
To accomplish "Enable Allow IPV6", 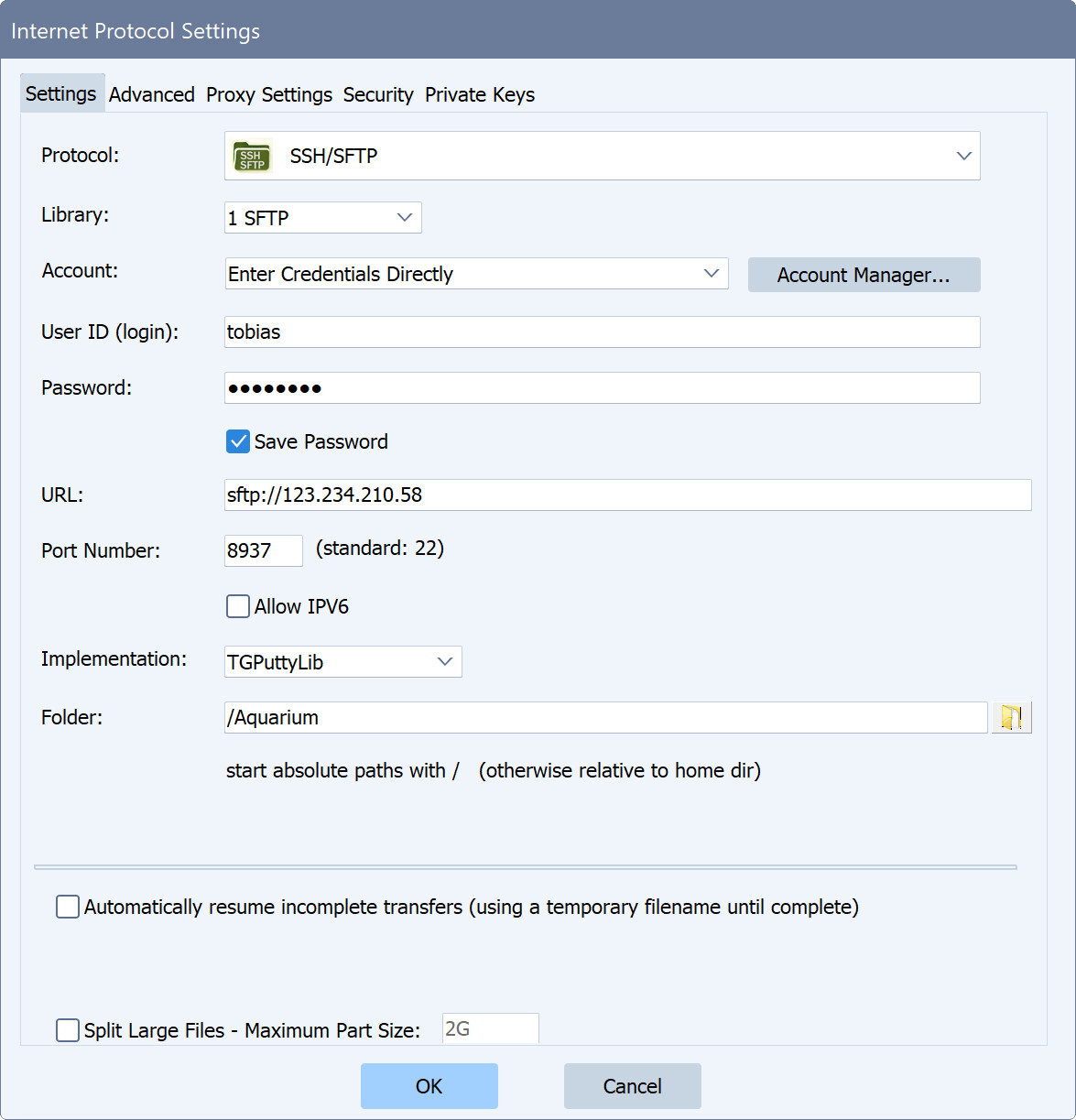I will [237, 605].
